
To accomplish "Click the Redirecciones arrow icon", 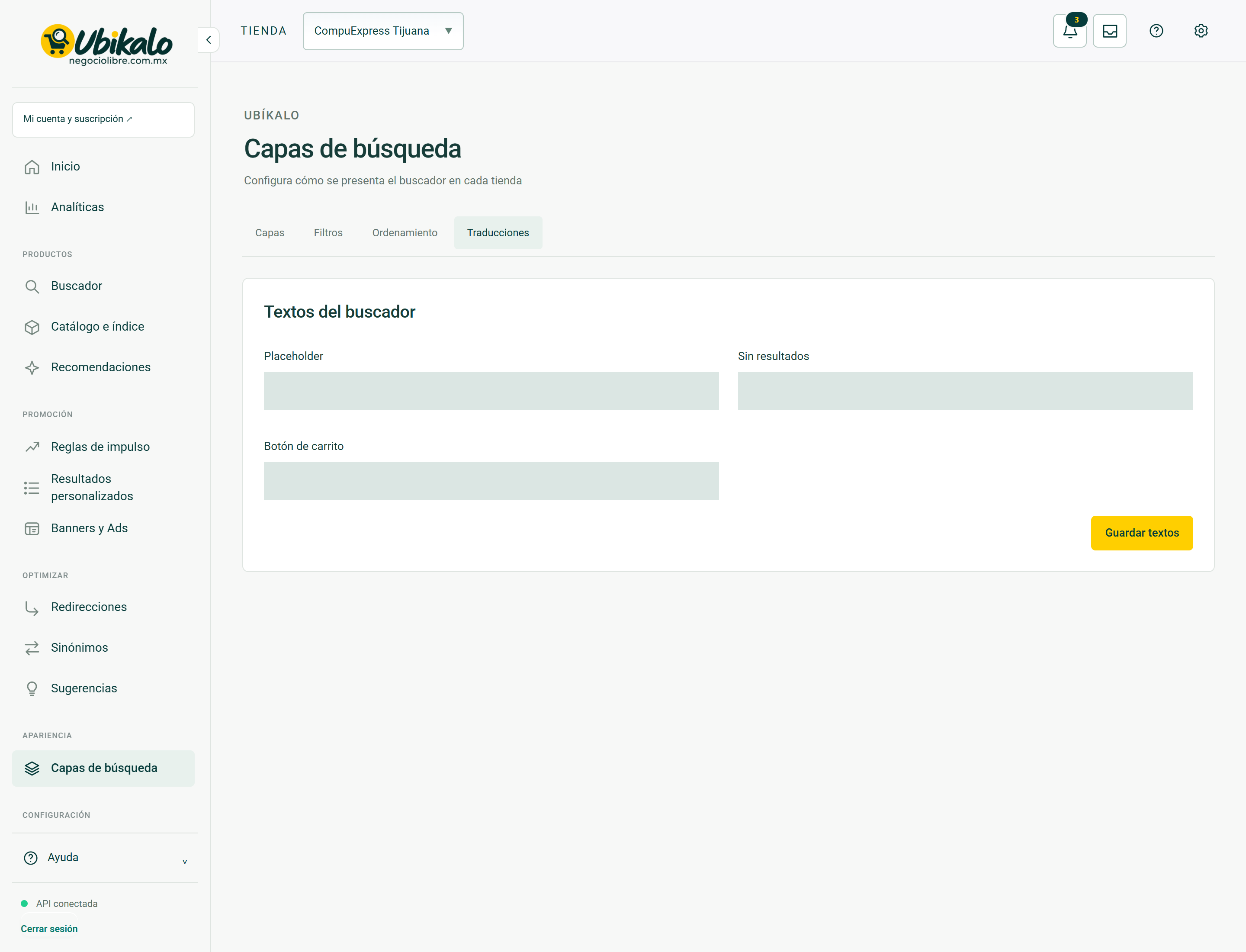I will click(32, 608).
